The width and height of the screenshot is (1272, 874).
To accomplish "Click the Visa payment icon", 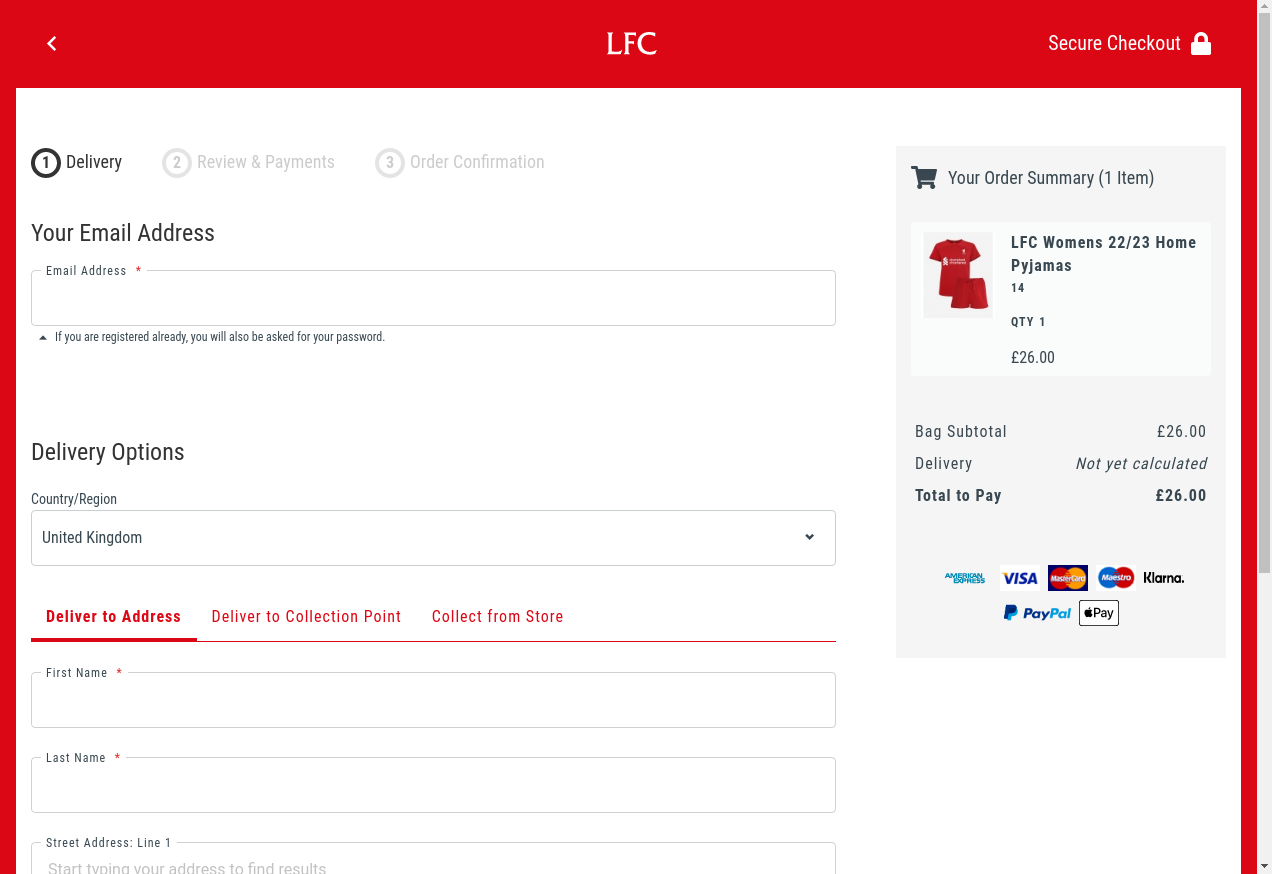I will click(x=1020, y=578).
